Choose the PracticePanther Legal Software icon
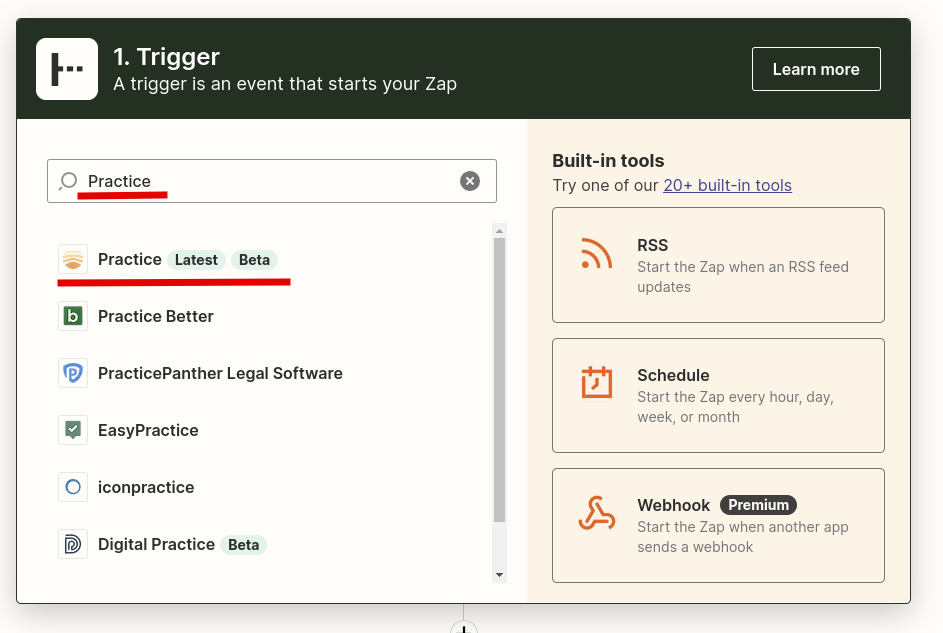Image resolution: width=943 pixels, height=633 pixels. (x=73, y=373)
